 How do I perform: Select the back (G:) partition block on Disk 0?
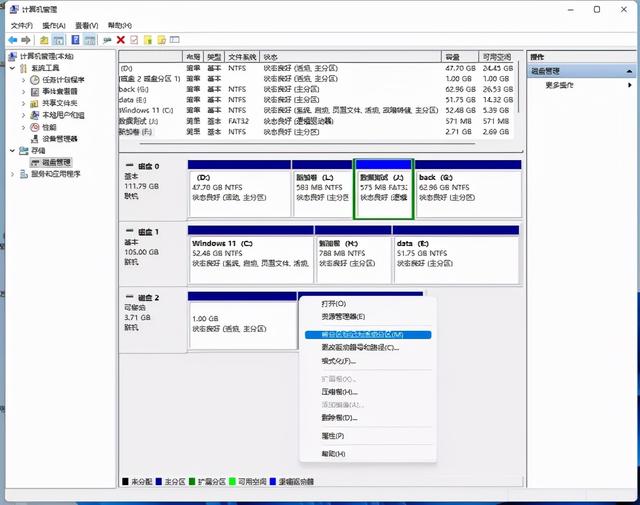tap(468, 189)
